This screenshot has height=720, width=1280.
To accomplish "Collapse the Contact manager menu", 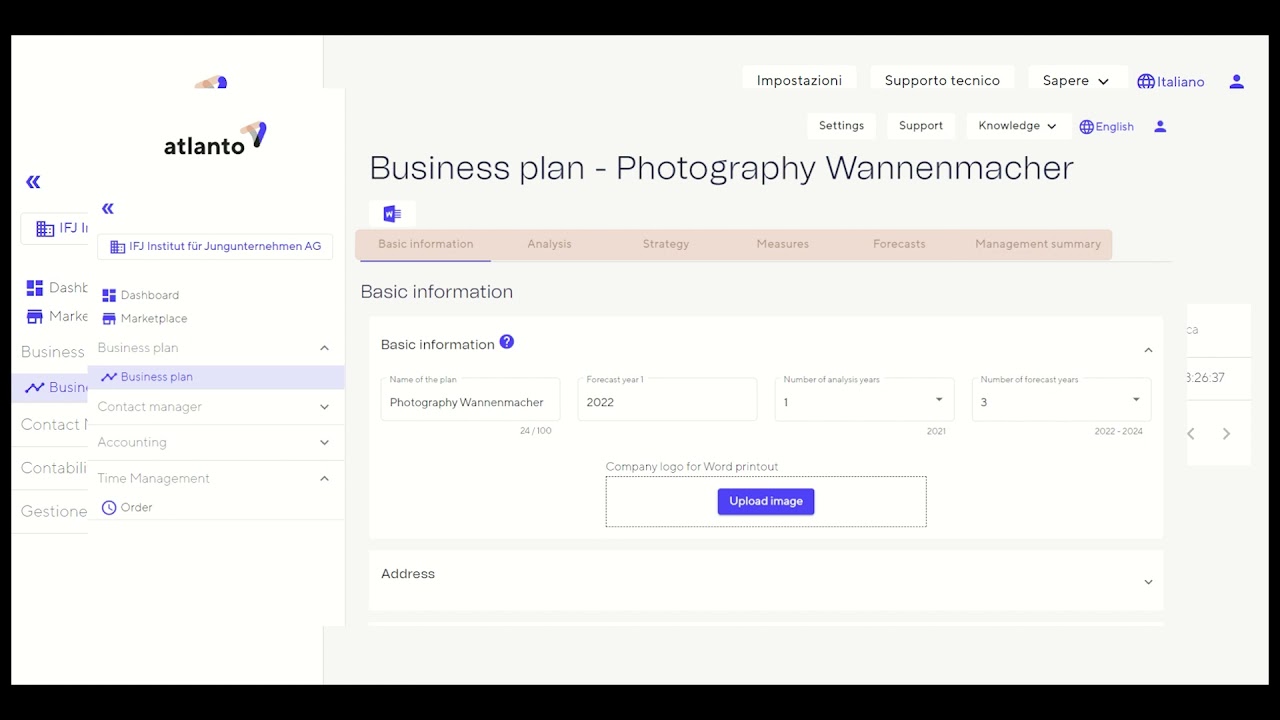I will (324, 407).
